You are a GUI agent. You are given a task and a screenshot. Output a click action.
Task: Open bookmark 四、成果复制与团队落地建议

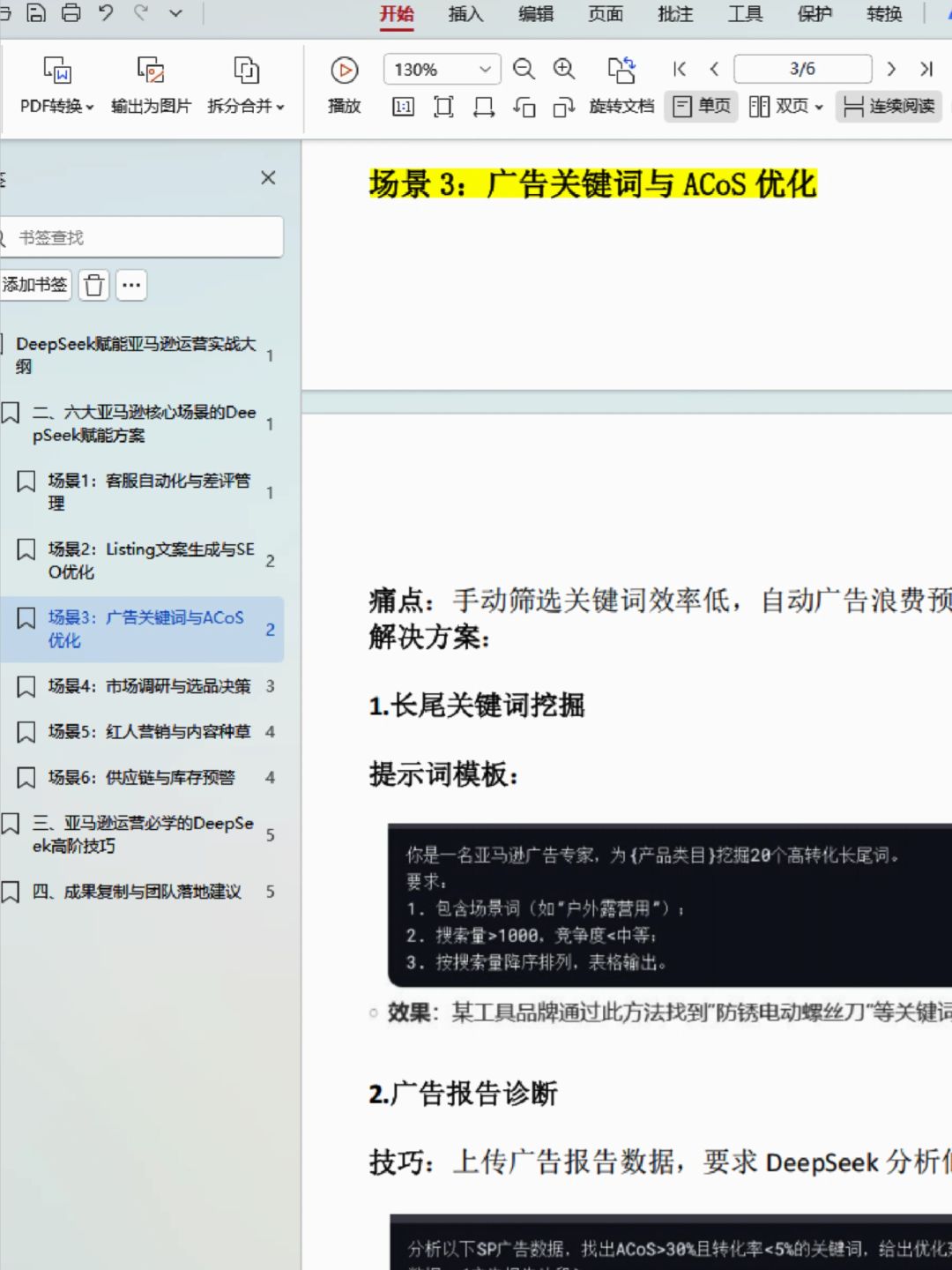click(x=141, y=892)
